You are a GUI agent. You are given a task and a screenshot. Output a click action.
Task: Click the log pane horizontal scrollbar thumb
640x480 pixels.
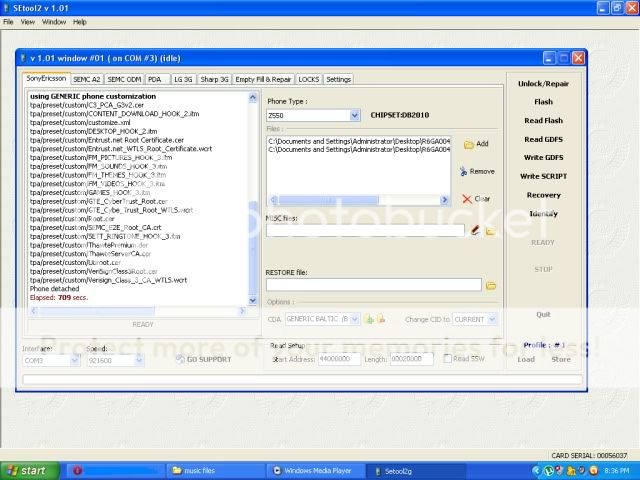point(97,311)
